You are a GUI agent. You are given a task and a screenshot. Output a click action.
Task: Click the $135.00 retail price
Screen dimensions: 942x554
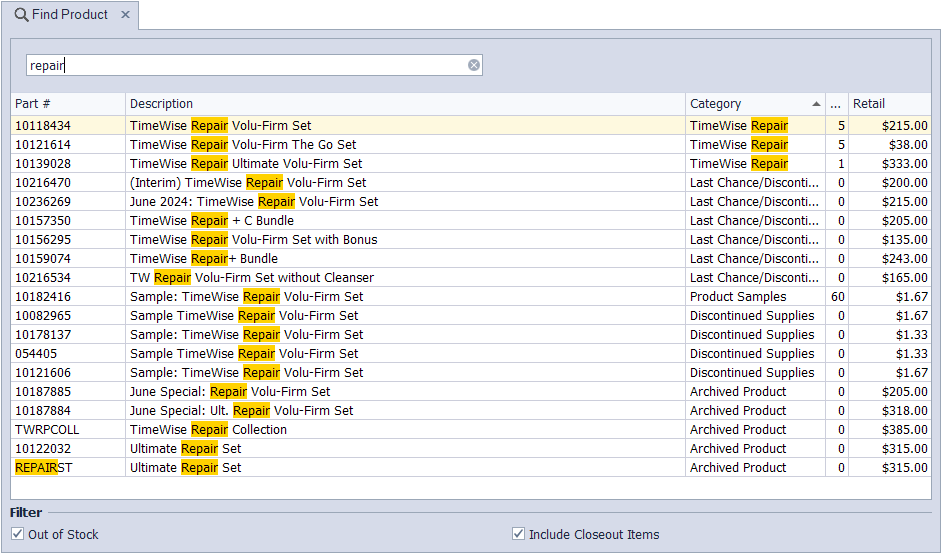[905, 240]
